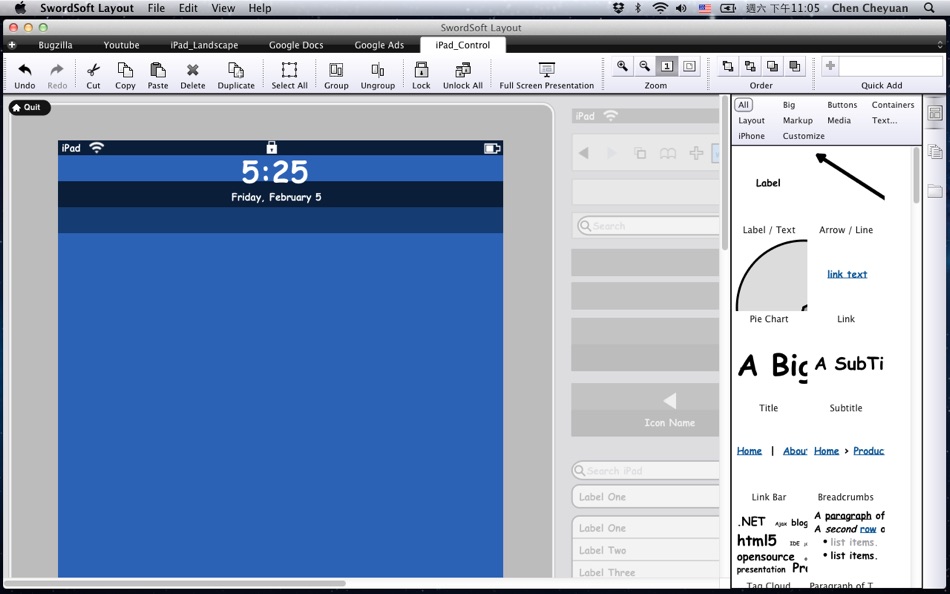Viewport: 950px width, 594px height.
Task: Click the send backward order icon
Action: tap(794, 67)
